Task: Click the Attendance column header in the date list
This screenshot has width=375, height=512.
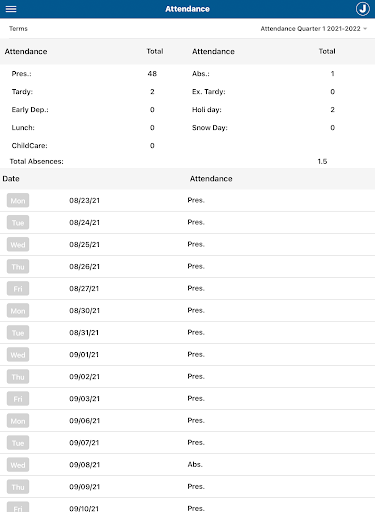Action: (211, 179)
